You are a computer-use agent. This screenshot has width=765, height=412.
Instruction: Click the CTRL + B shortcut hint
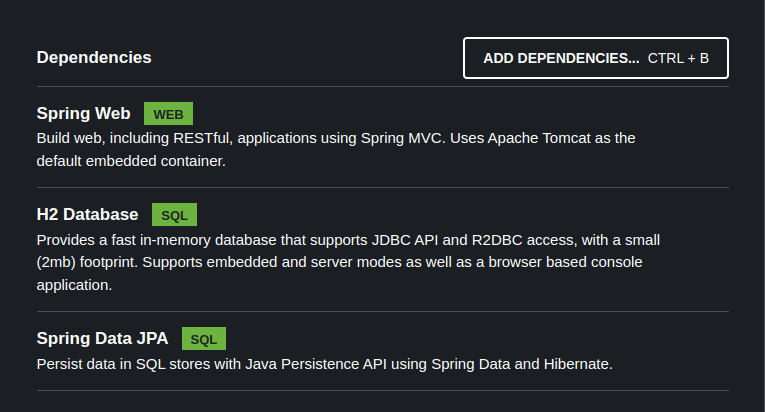678,58
